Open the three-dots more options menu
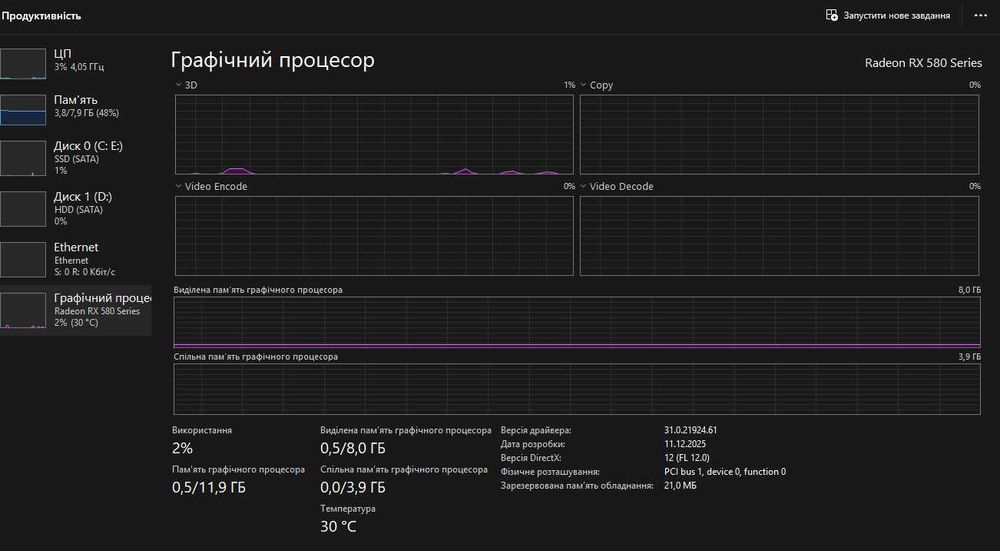1000x551 pixels. coord(981,15)
